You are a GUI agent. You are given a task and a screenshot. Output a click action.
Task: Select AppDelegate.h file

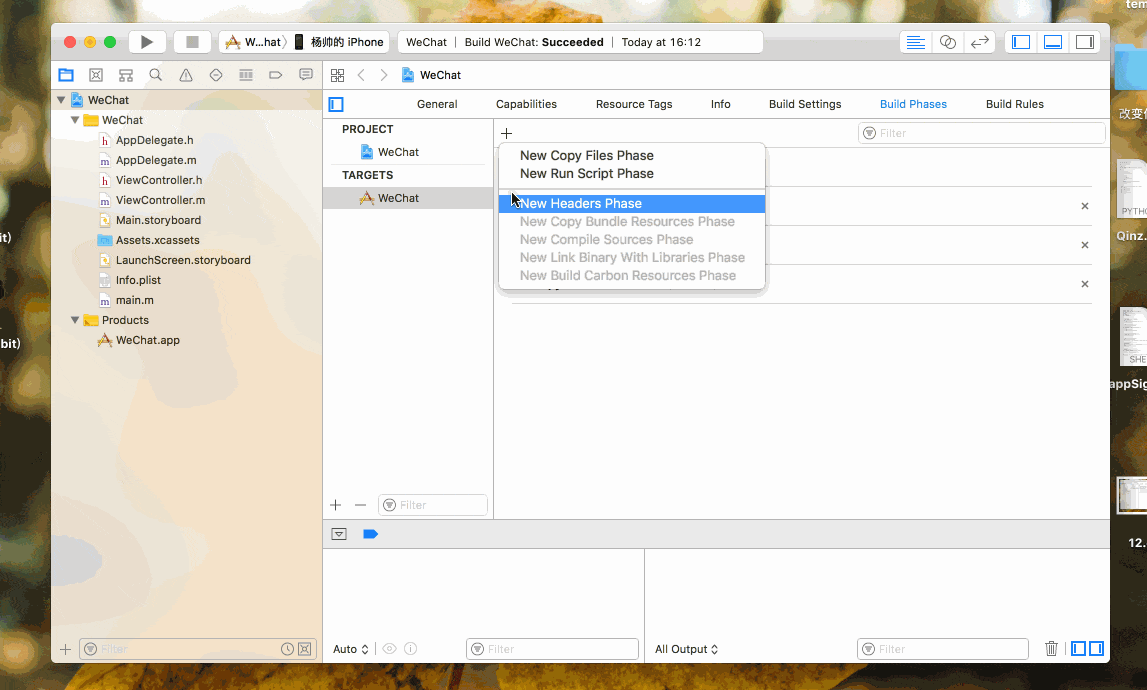pyautogui.click(x=154, y=140)
